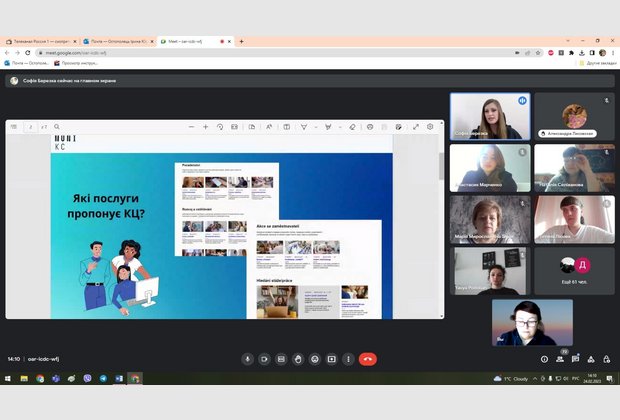Screen dimensions: 620x420
Task: Click the Present now screen-share button
Action: [x=331, y=359]
